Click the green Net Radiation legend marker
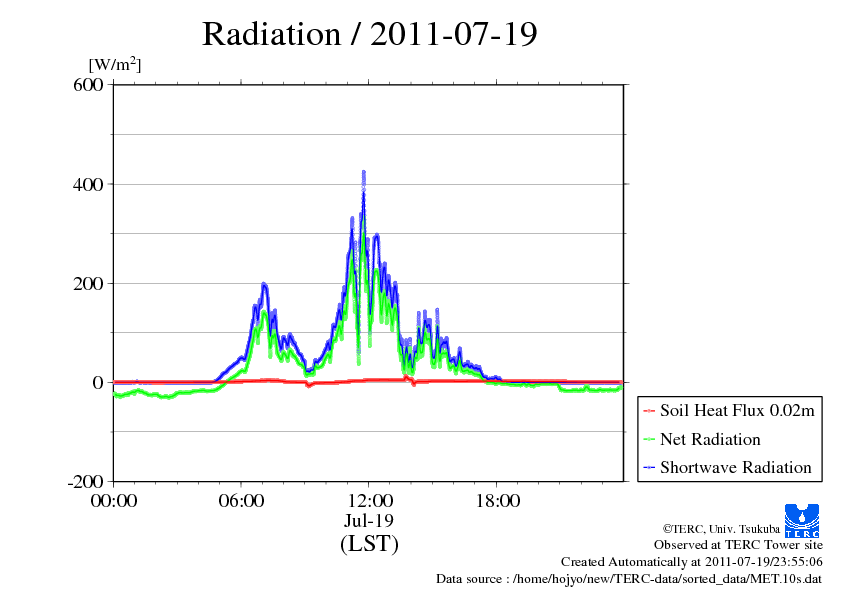842x595 pixels. (x=649, y=440)
